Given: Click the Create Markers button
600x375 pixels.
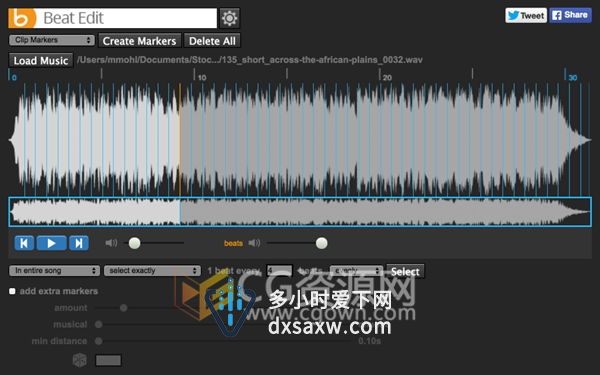Looking at the screenshot, I should coord(139,41).
